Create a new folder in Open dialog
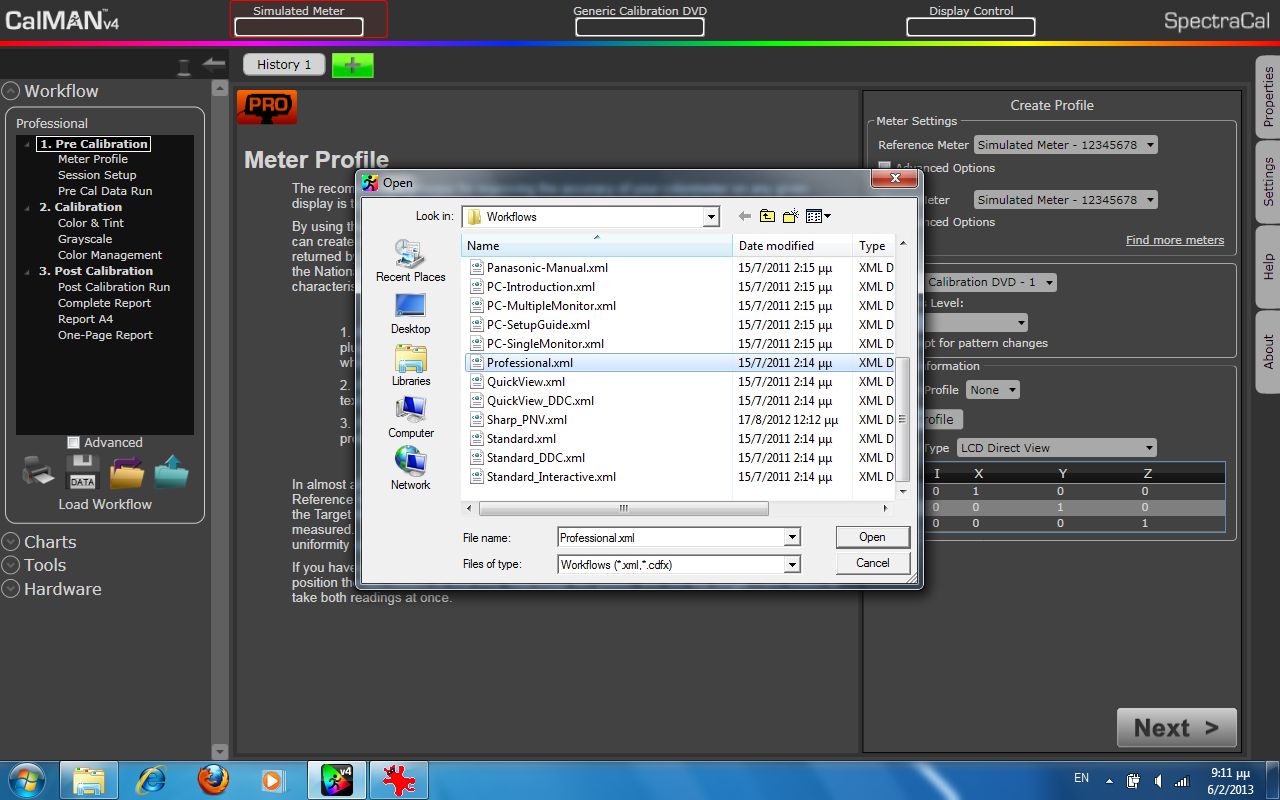 [791, 216]
